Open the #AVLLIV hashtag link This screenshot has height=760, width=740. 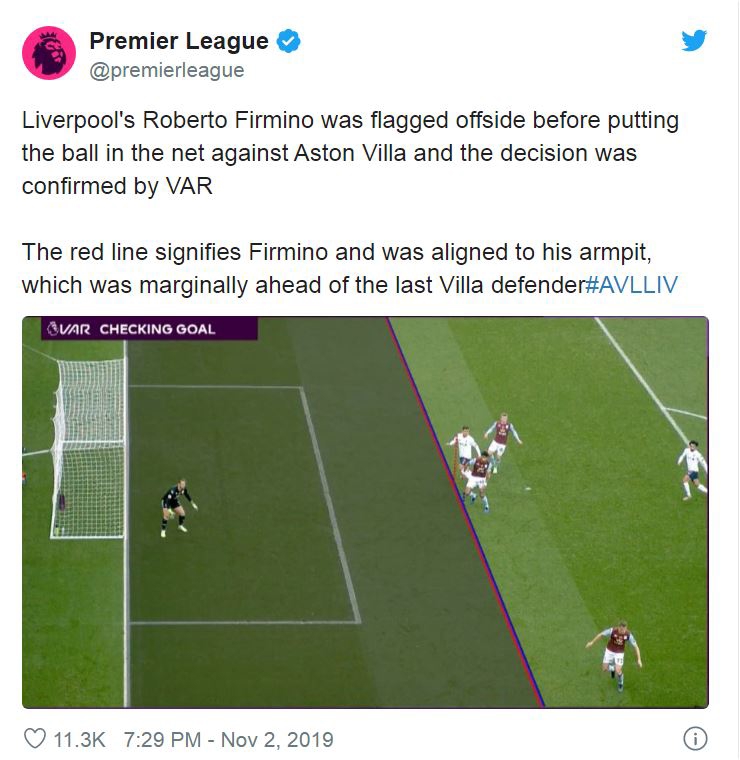click(x=631, y=285)
